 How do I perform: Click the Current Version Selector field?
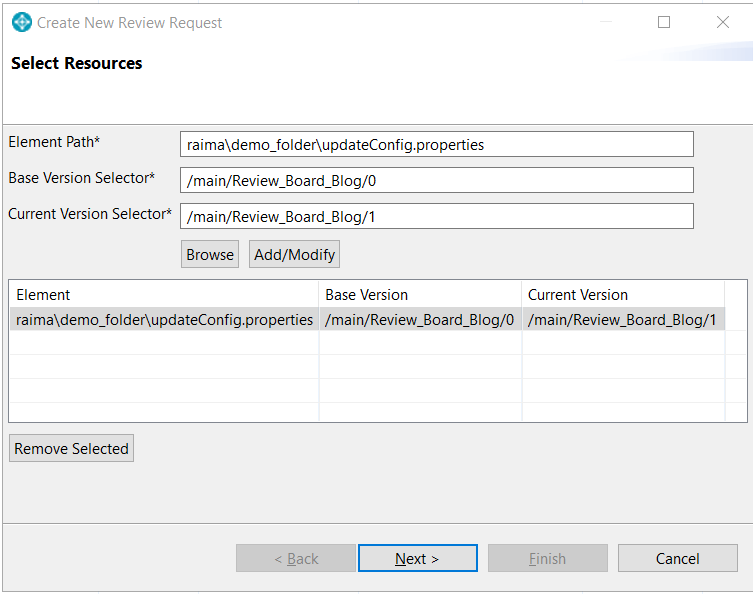pyautogui.click(x=437, y=216)
